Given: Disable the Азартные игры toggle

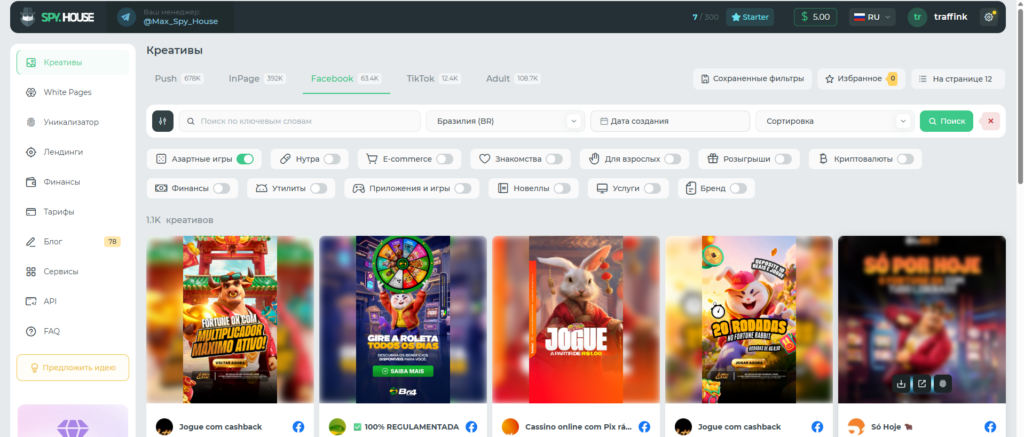Looking at the screenshot, I should click(x=245, y=159).
